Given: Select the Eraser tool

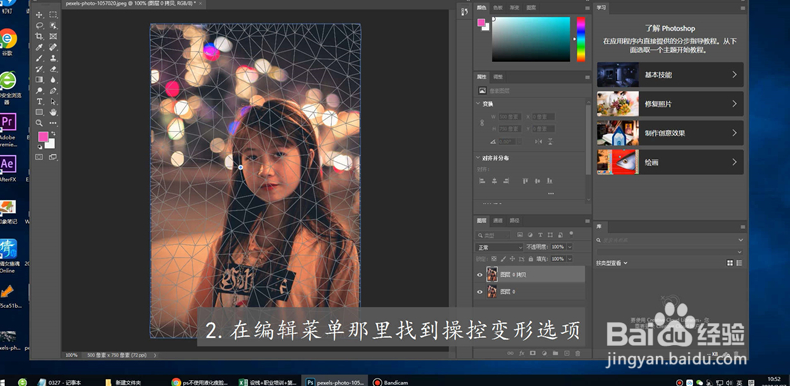Looking at the screenshot, I should point(53,68).
